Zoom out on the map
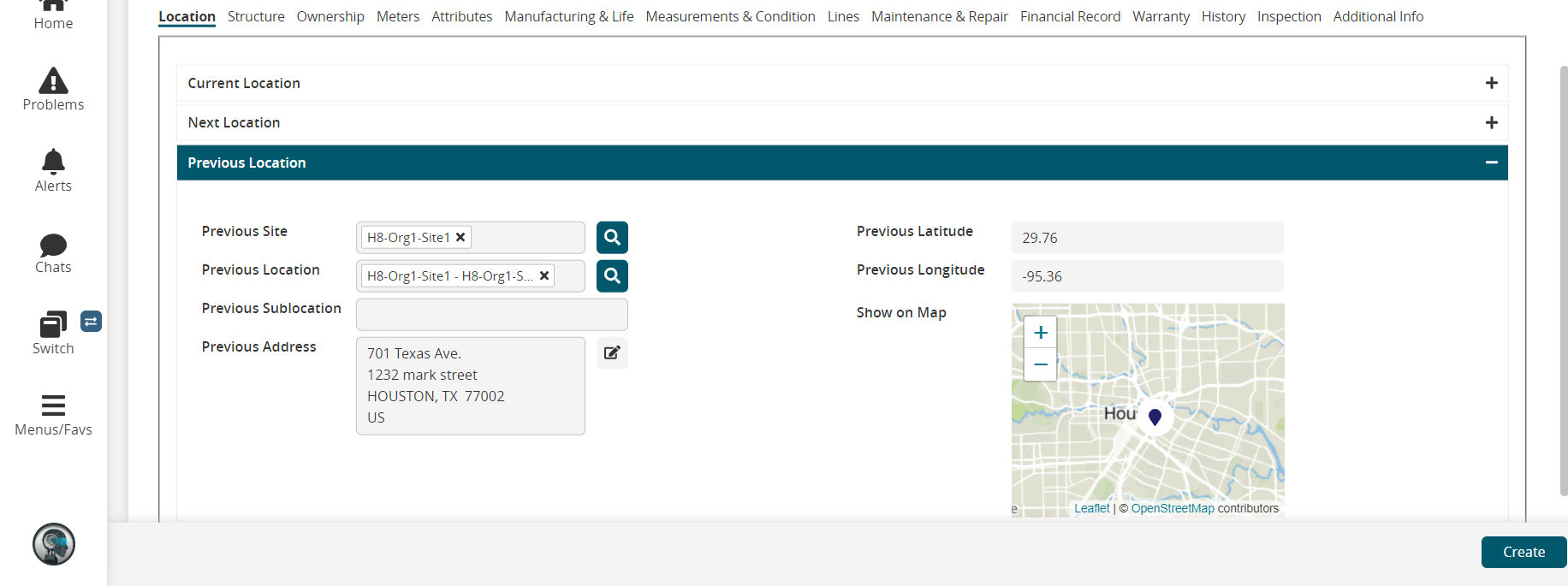The height and width of the screenshot is (586, 1568). pos(1041,364)
